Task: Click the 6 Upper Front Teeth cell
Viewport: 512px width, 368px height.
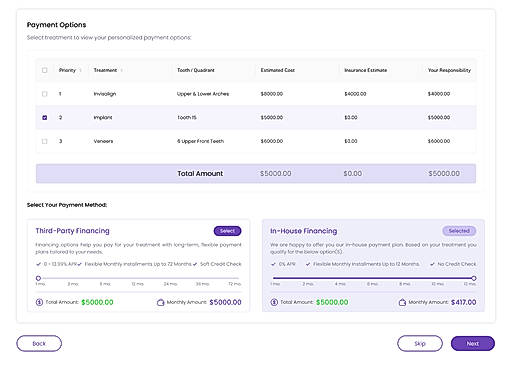Action: pyautogui.click(x=200, y=141)
